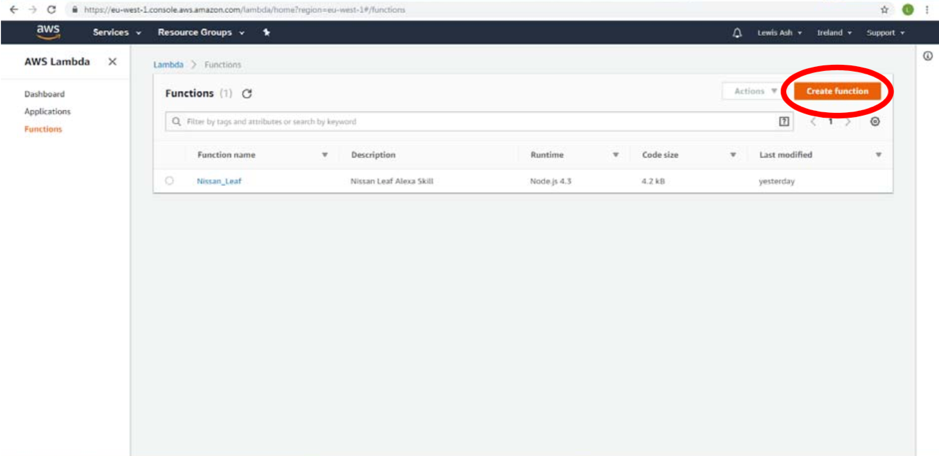Screen dimensions: 939x456
Task: Expand the Services menu
Action: pos(117,33)
